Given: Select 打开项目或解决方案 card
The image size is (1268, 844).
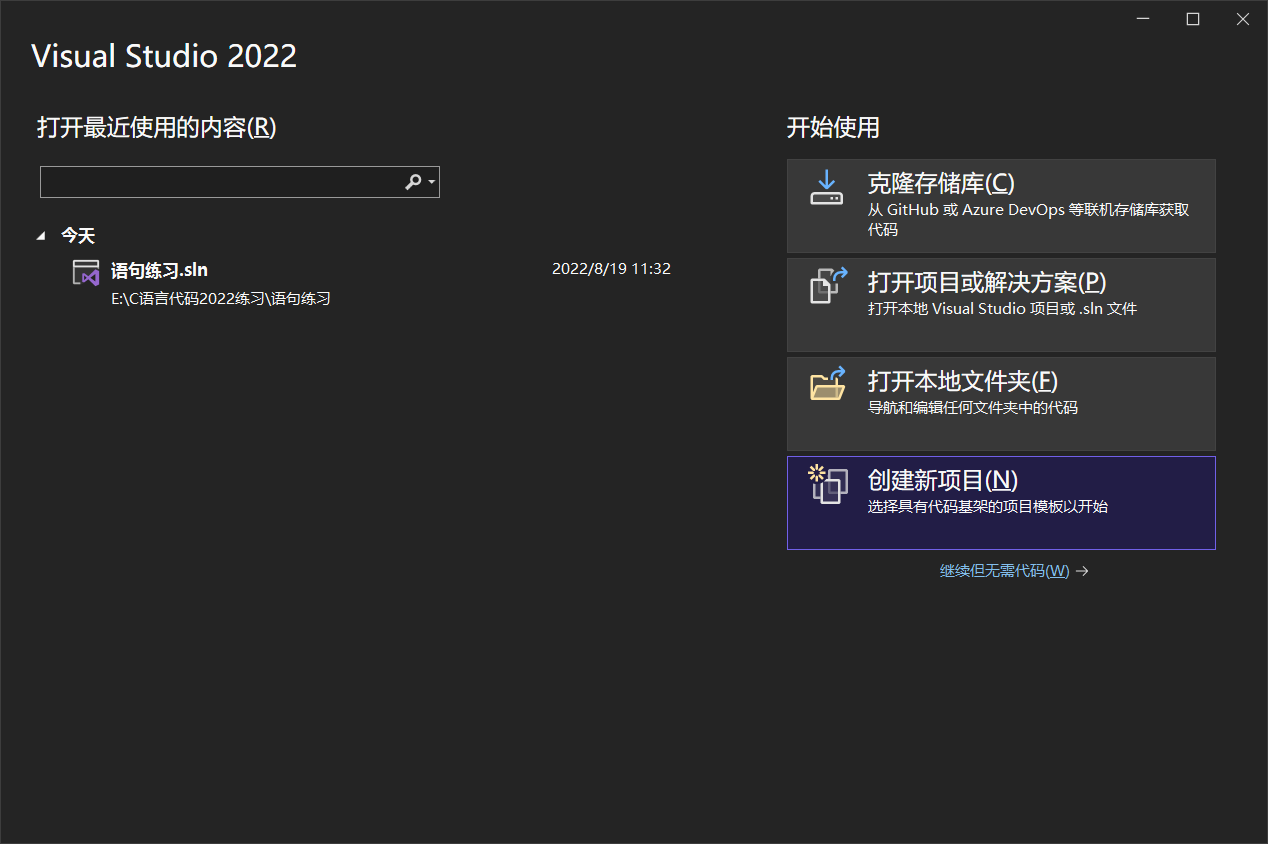Looking at the screenshot, I should click(x=1001, y=305).
